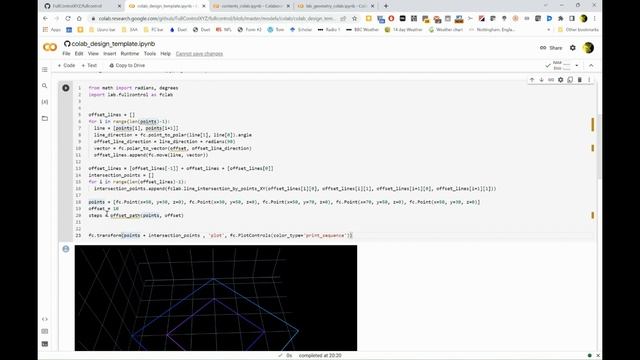Open the Edit menu
This screenshot has width=640, height=360.
79,54
